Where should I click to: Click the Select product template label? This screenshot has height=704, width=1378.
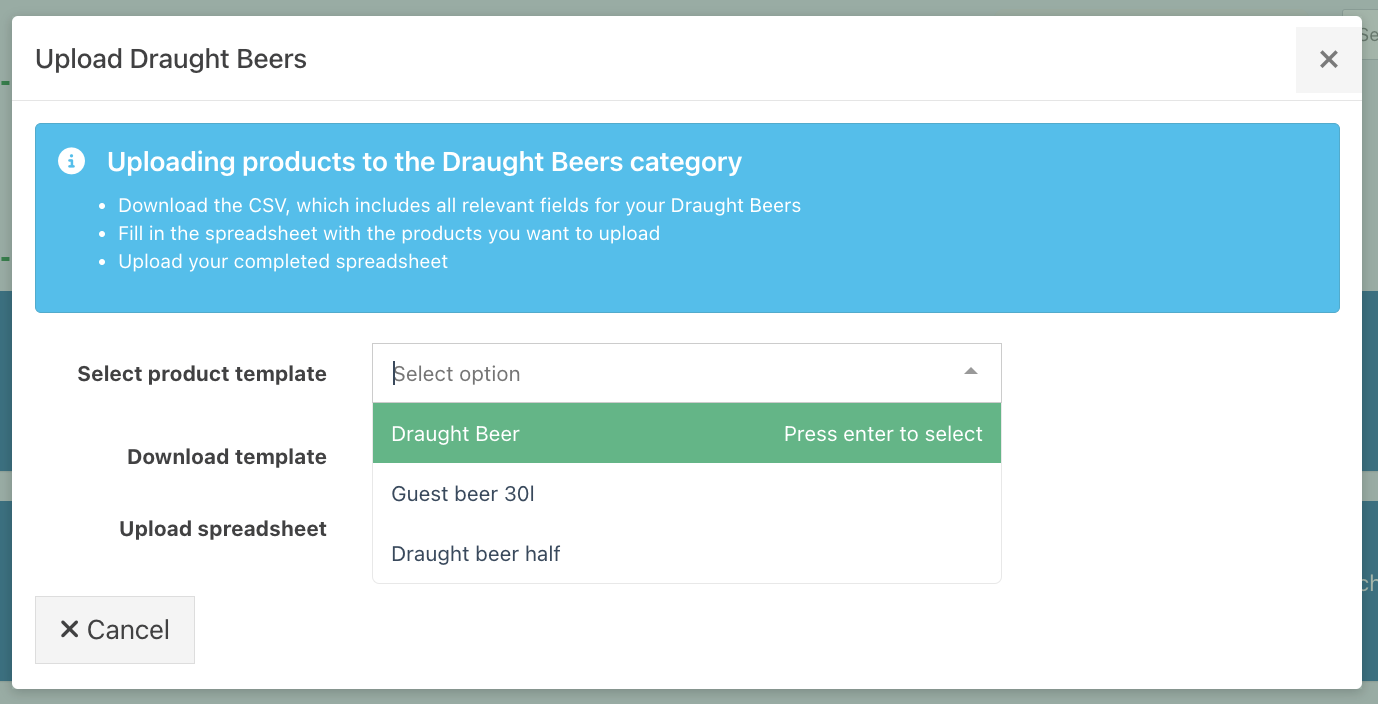pyautogui.click(x=202, y=374)
